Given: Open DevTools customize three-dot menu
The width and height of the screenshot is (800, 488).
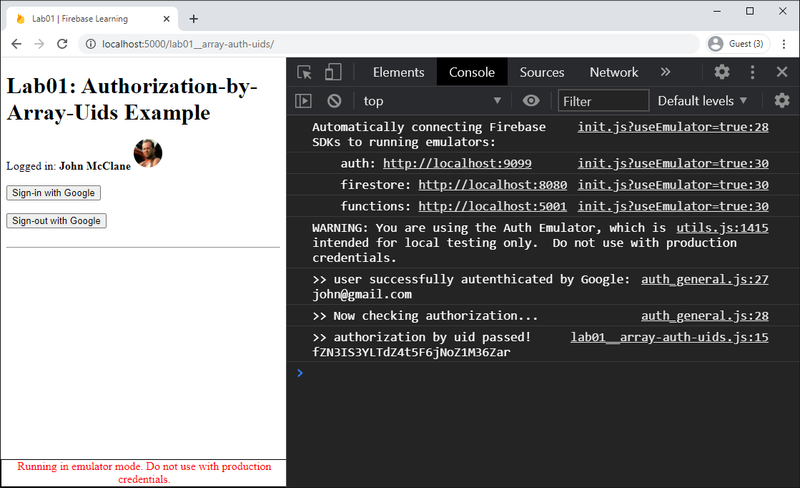Looking at the screenshot, I should pyautogui.click(x=752, y=72).
